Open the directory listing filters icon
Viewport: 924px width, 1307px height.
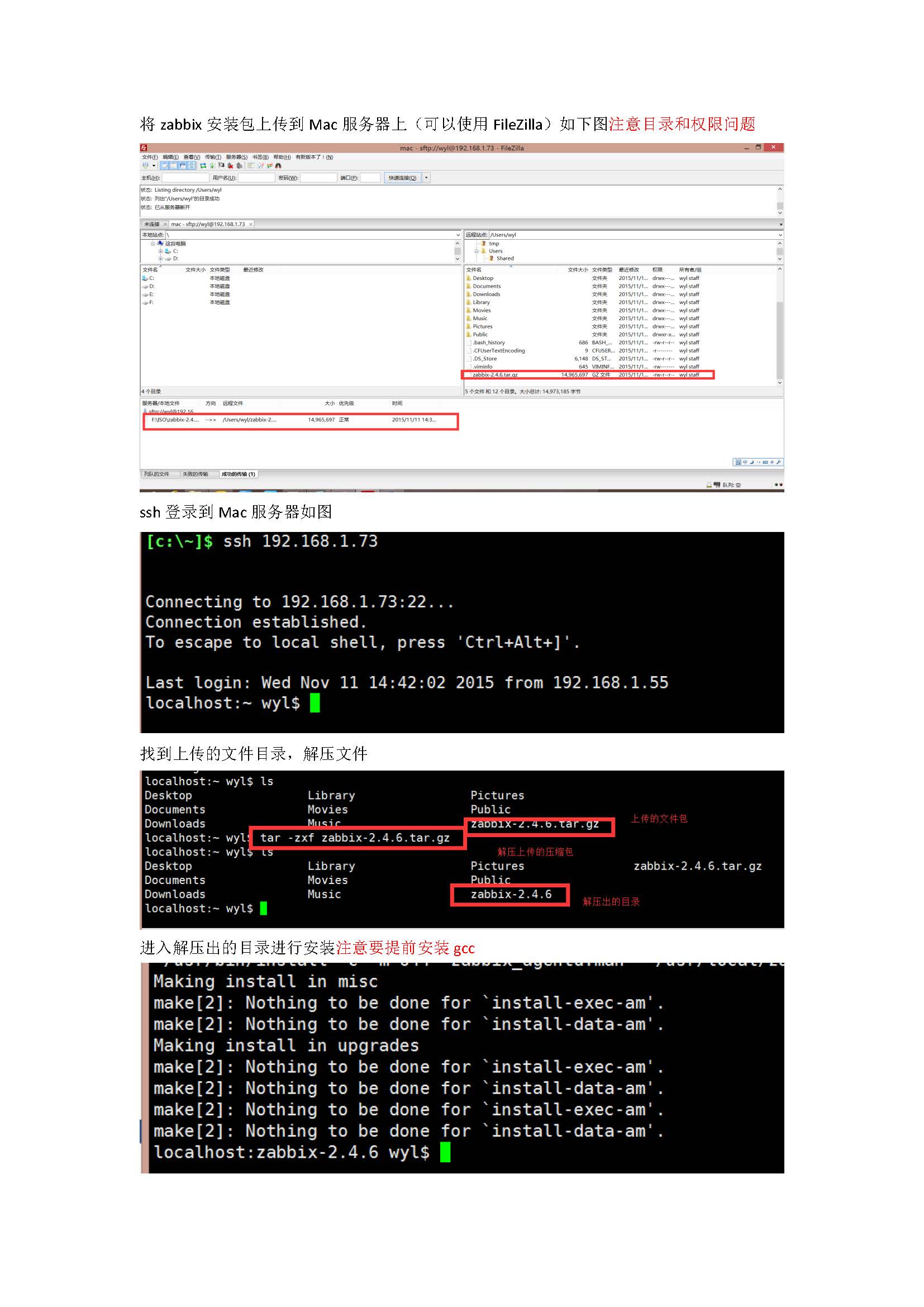[x=251, y=166]
